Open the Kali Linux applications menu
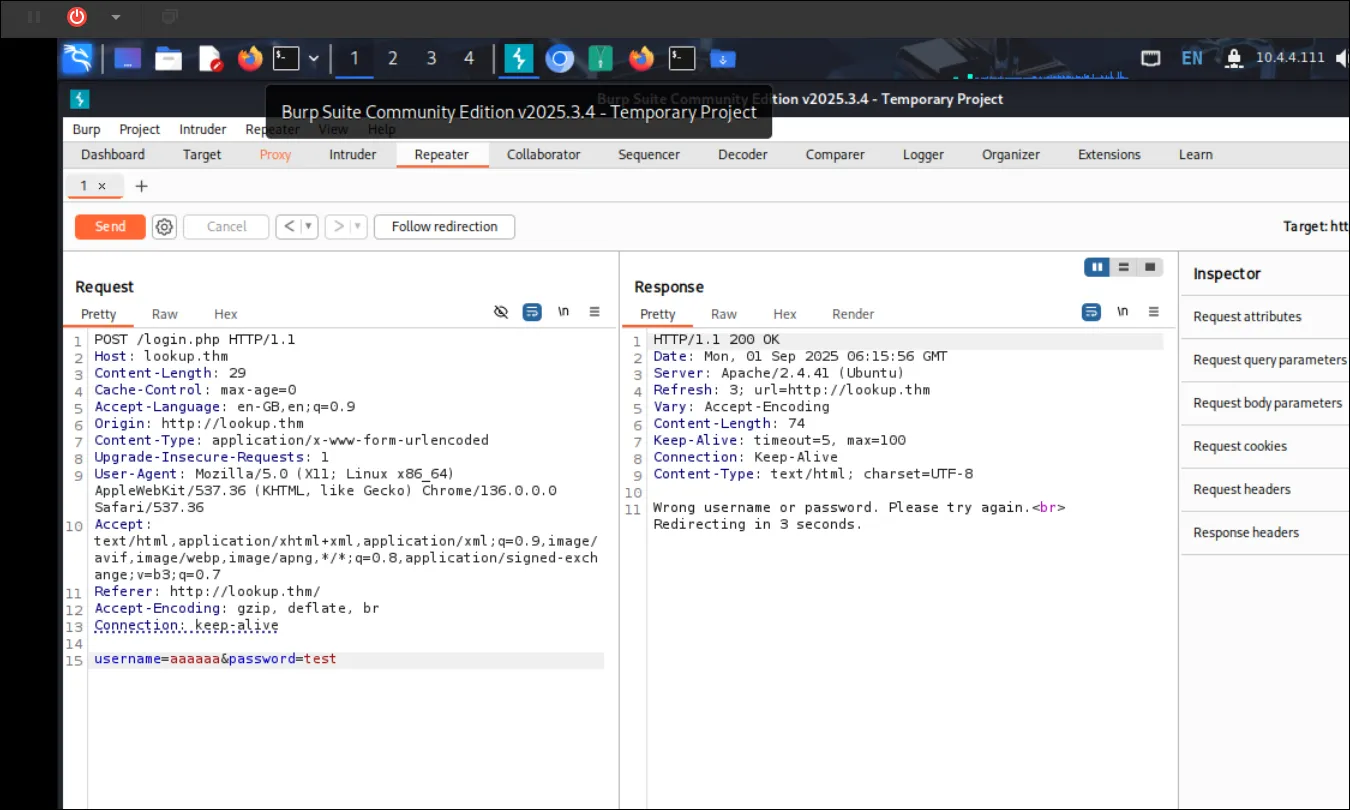 pos(78,58)
